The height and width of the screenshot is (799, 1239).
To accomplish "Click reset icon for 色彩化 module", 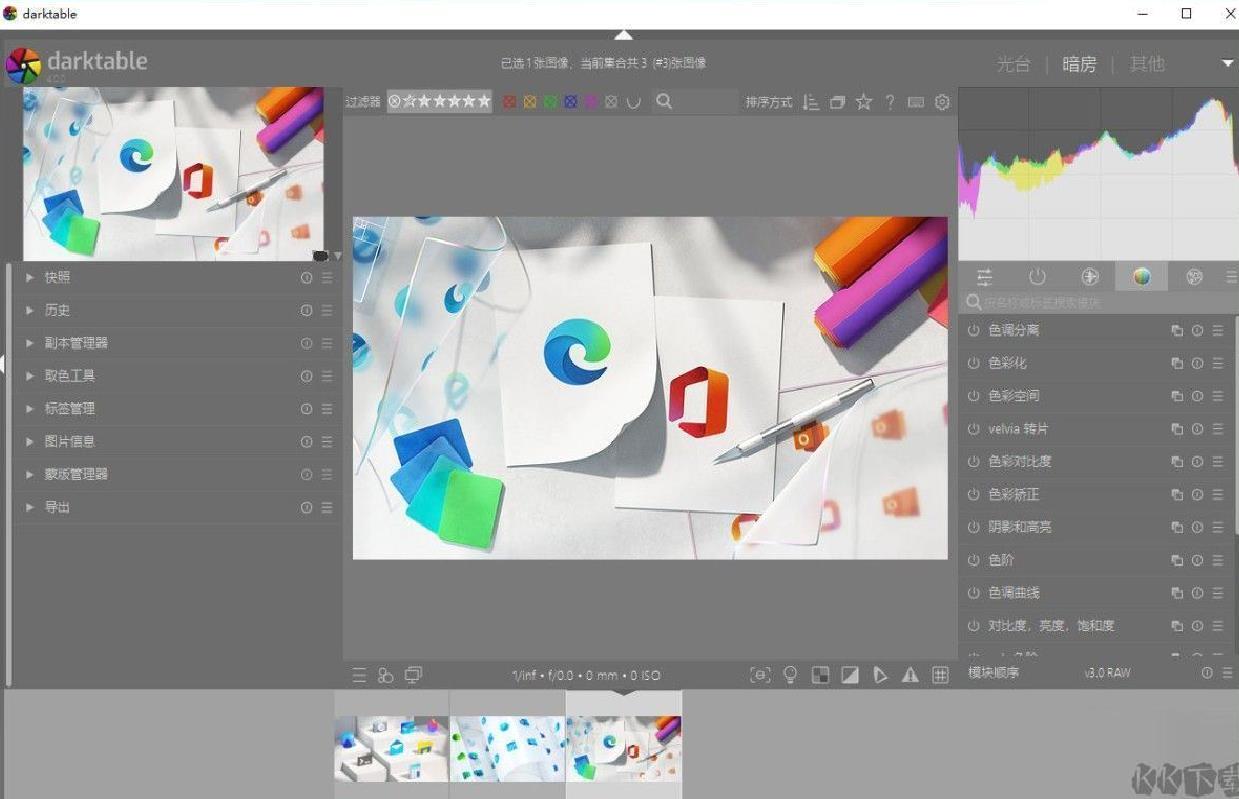I will coord(1197,363).
